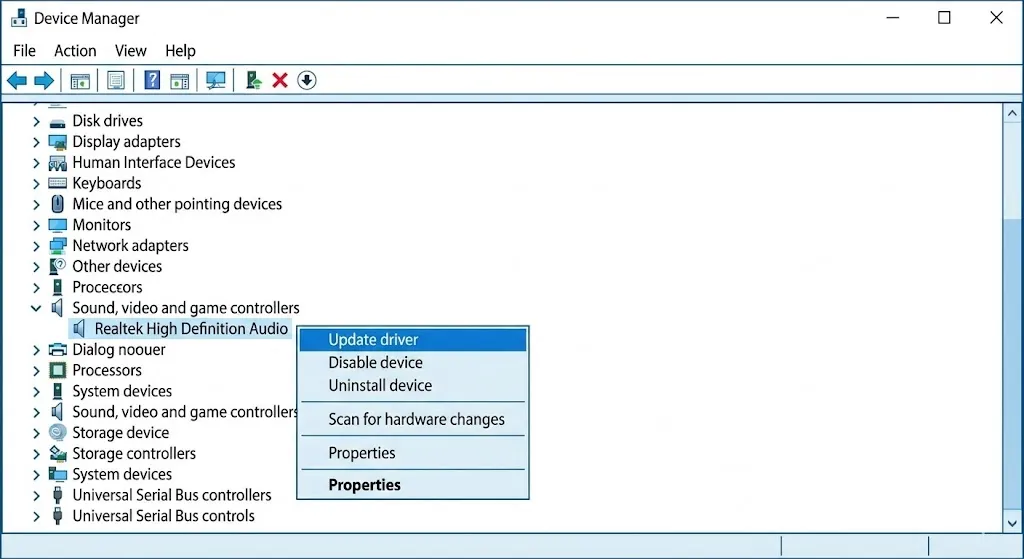Expand the Disk drives node

click(x=37, y=121)
